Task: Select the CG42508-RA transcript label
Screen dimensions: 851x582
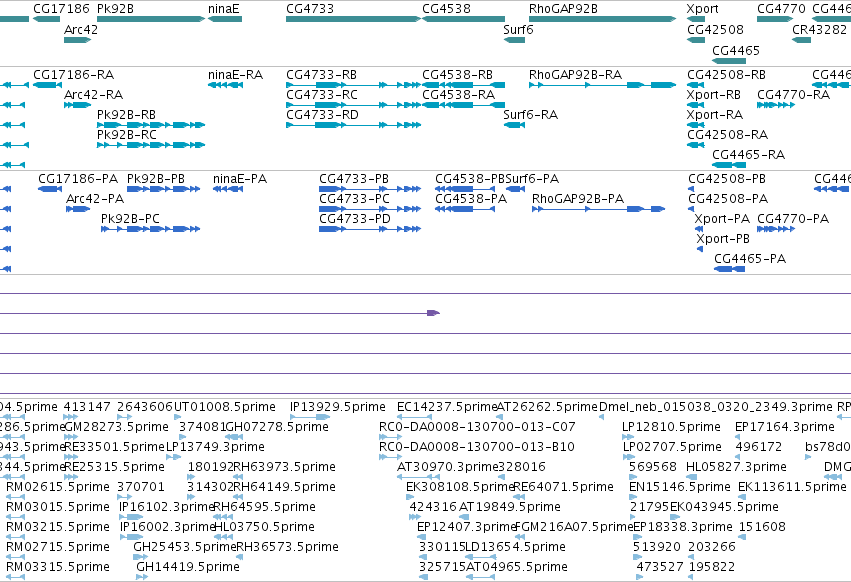Action: [x=727, y=135]
